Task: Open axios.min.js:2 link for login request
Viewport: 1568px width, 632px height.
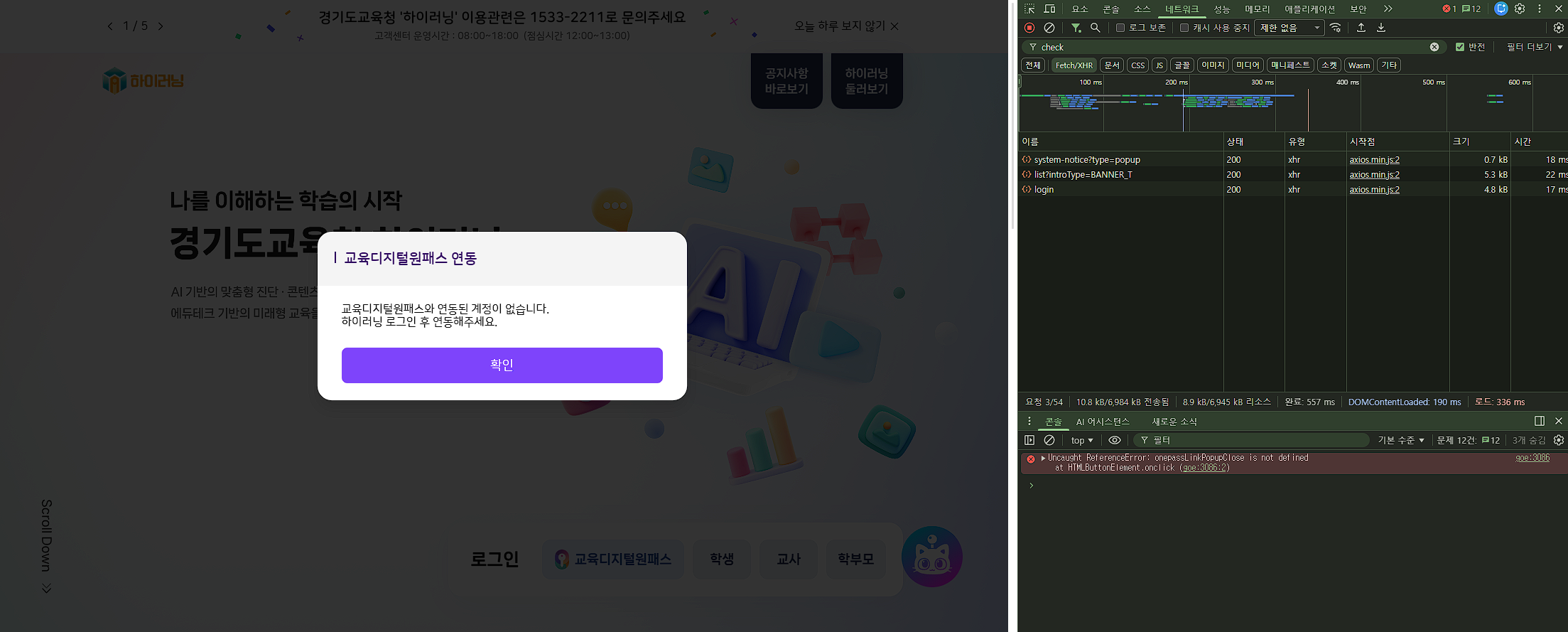Action: (1374, 190)
